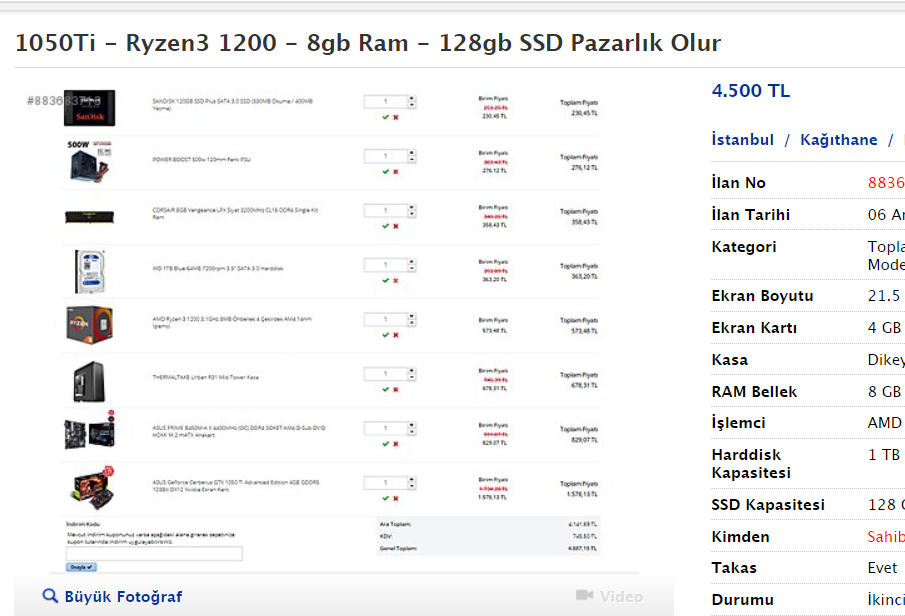Click the 'SSD Kapasitesi' label

pyautogui.click(x=768, y=505)
